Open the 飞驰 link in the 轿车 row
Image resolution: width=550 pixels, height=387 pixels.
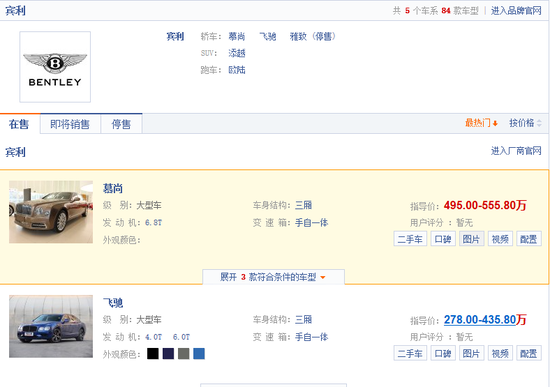[x=268, y=36]
